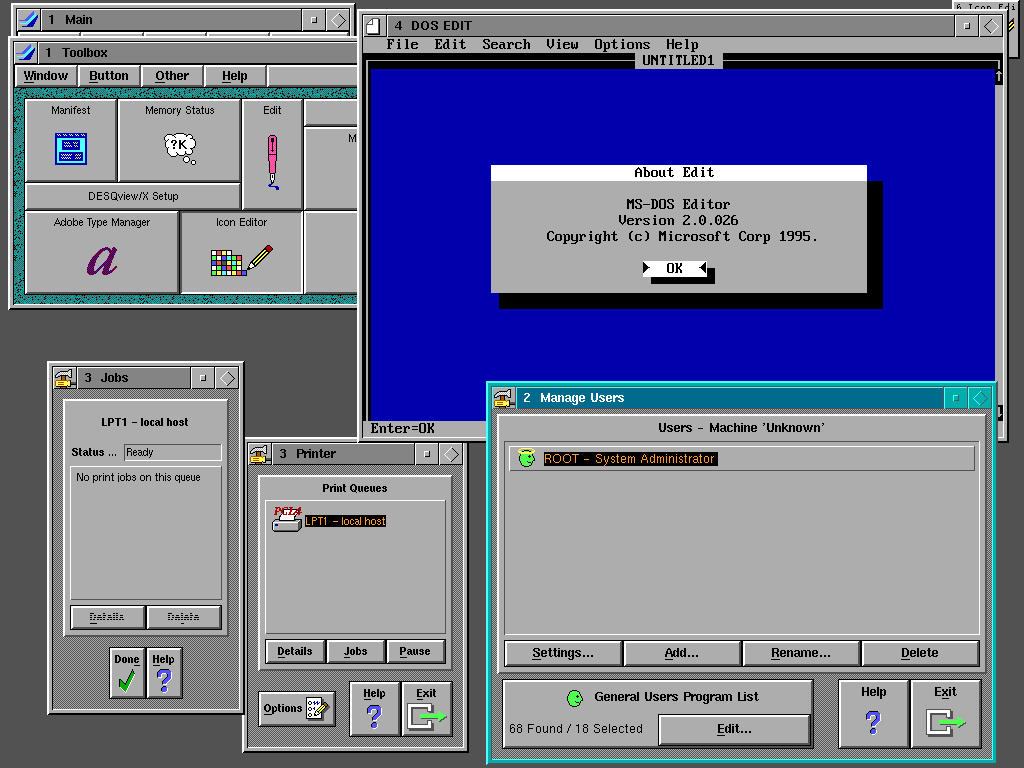The height and width of the screenshot is (768, 1024).
Task: Click the ROOT user face icon
Action: point(526,458)
